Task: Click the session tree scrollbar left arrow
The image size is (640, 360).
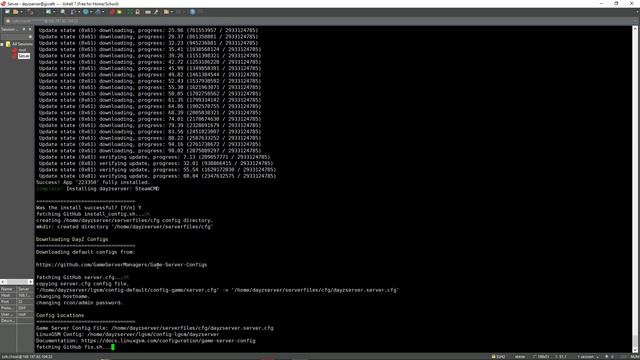Action: [x=2, y=282]
